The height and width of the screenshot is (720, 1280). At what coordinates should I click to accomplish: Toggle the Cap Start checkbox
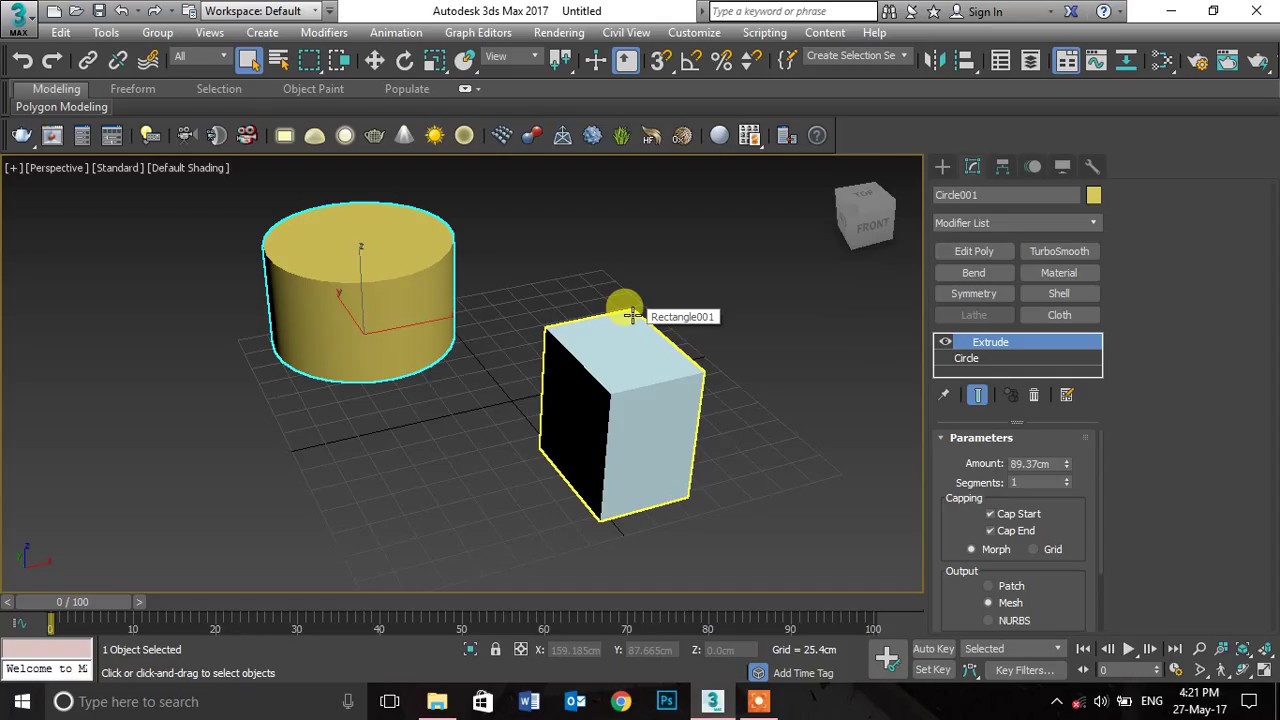click(x=990, y=514)
